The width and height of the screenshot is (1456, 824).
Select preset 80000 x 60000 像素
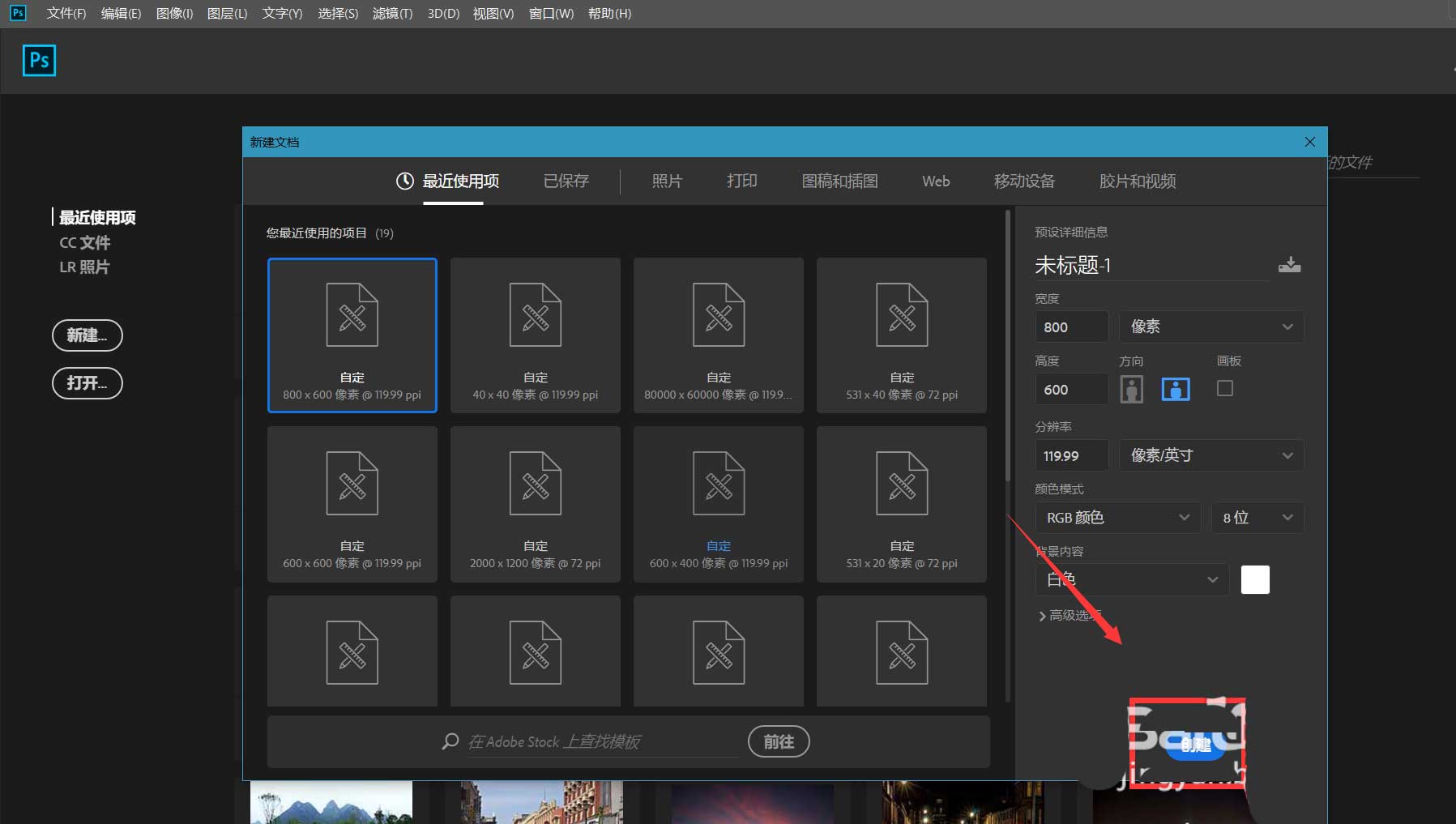tap(719, 335)
